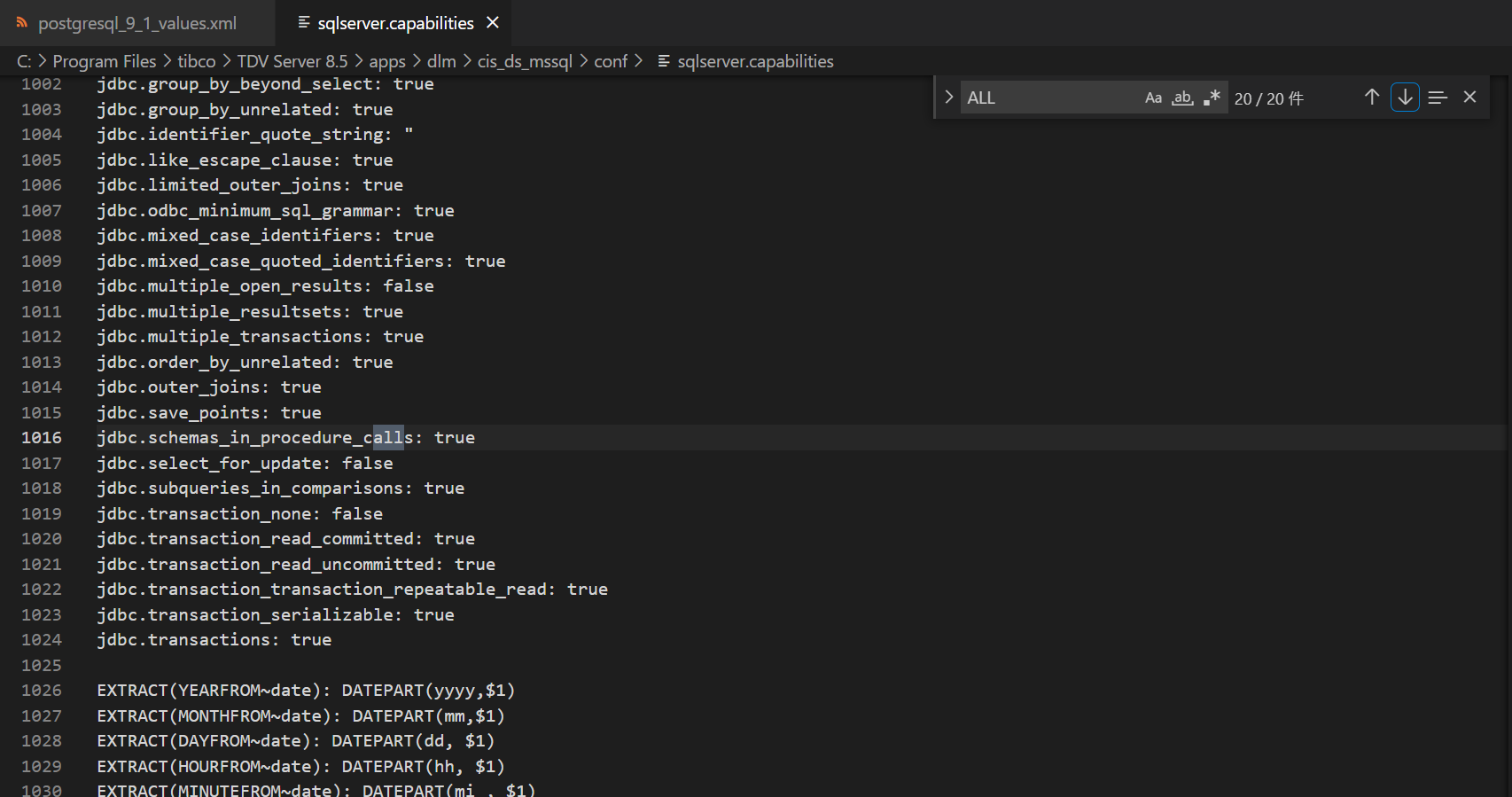Click jdbc.schemas_in_procedure_calls line
Screen dimensions: 1512x797
(x=286, y=438)
